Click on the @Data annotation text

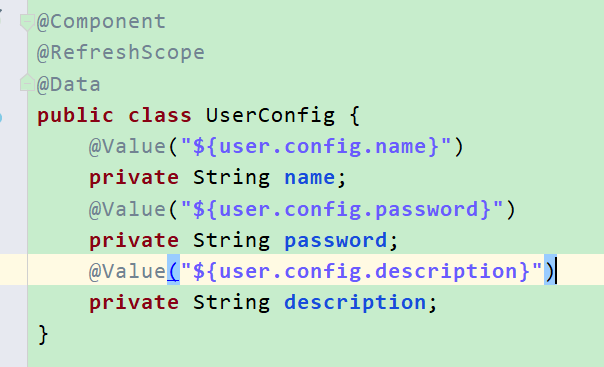point(69,84)
